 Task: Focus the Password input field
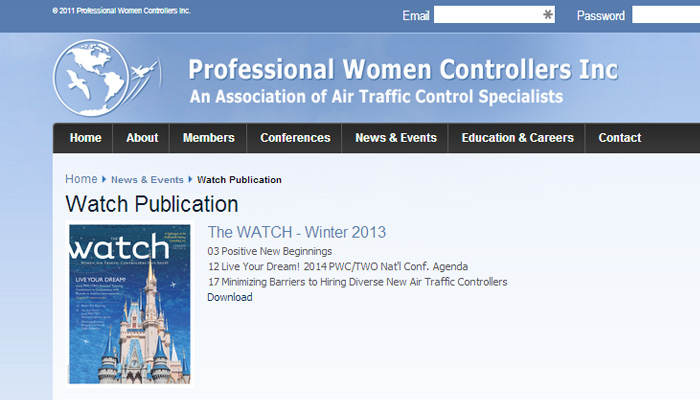click(666, 15)
